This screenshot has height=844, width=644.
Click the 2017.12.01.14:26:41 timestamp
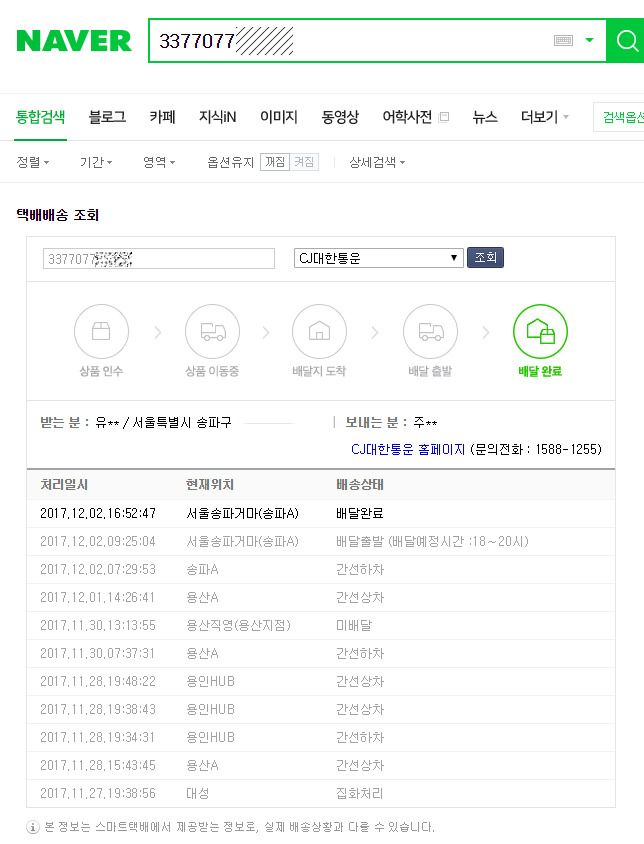click(98, 597)
